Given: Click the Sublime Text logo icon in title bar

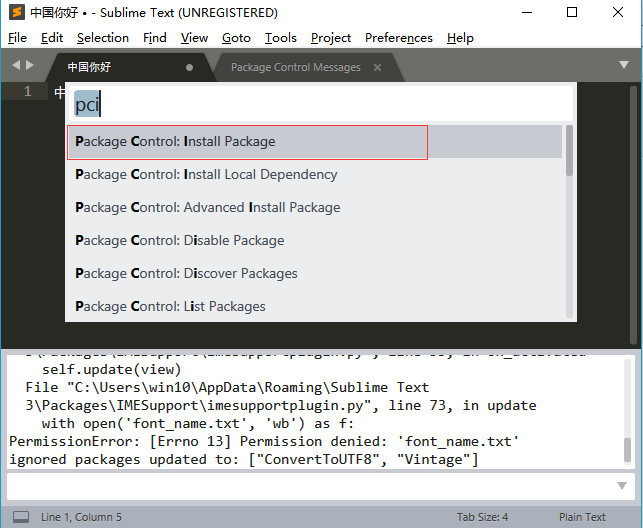Looking at the screenshot, I should pyautogui.click(x=17, y=12).
